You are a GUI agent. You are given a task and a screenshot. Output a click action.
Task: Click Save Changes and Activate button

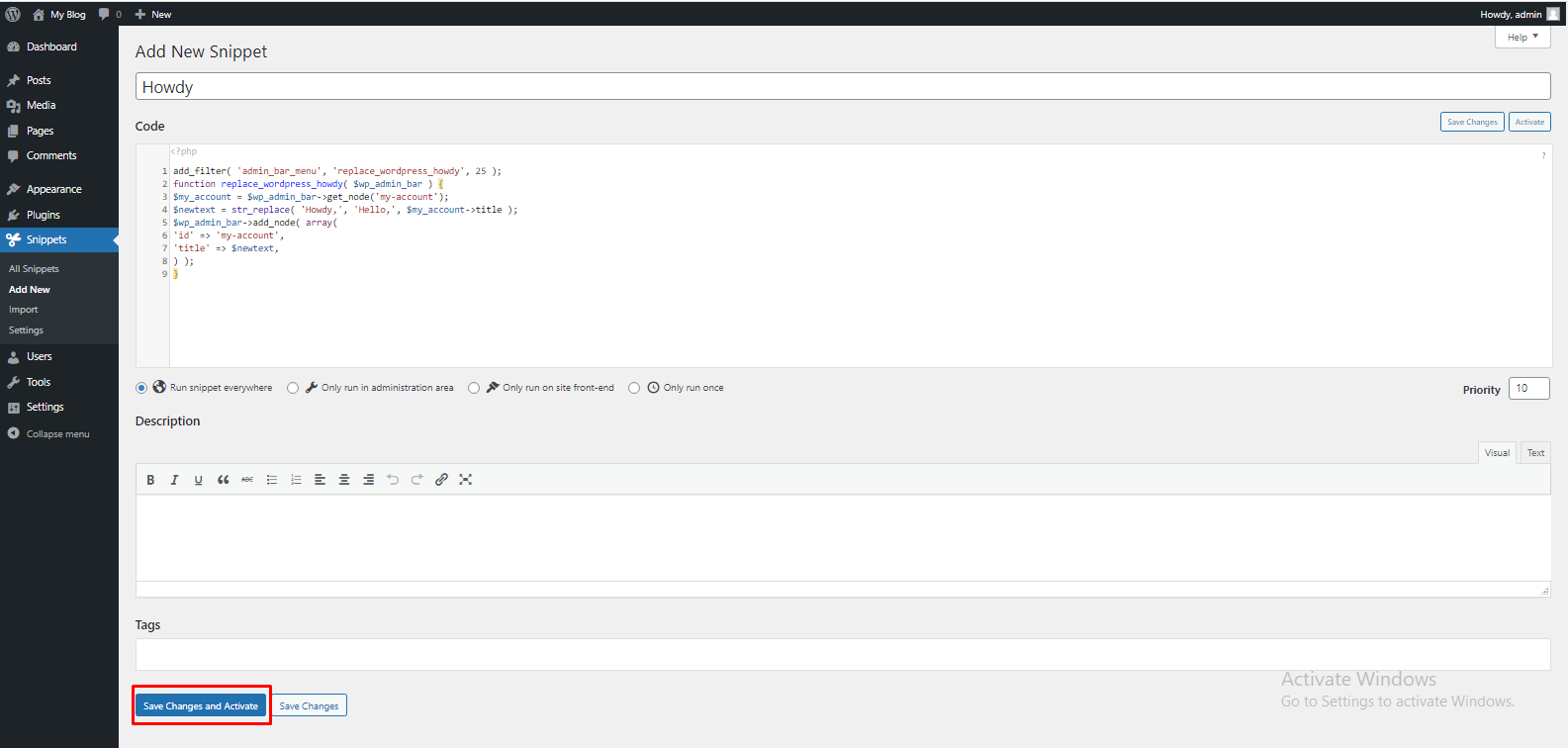click(x=201, y=705)
